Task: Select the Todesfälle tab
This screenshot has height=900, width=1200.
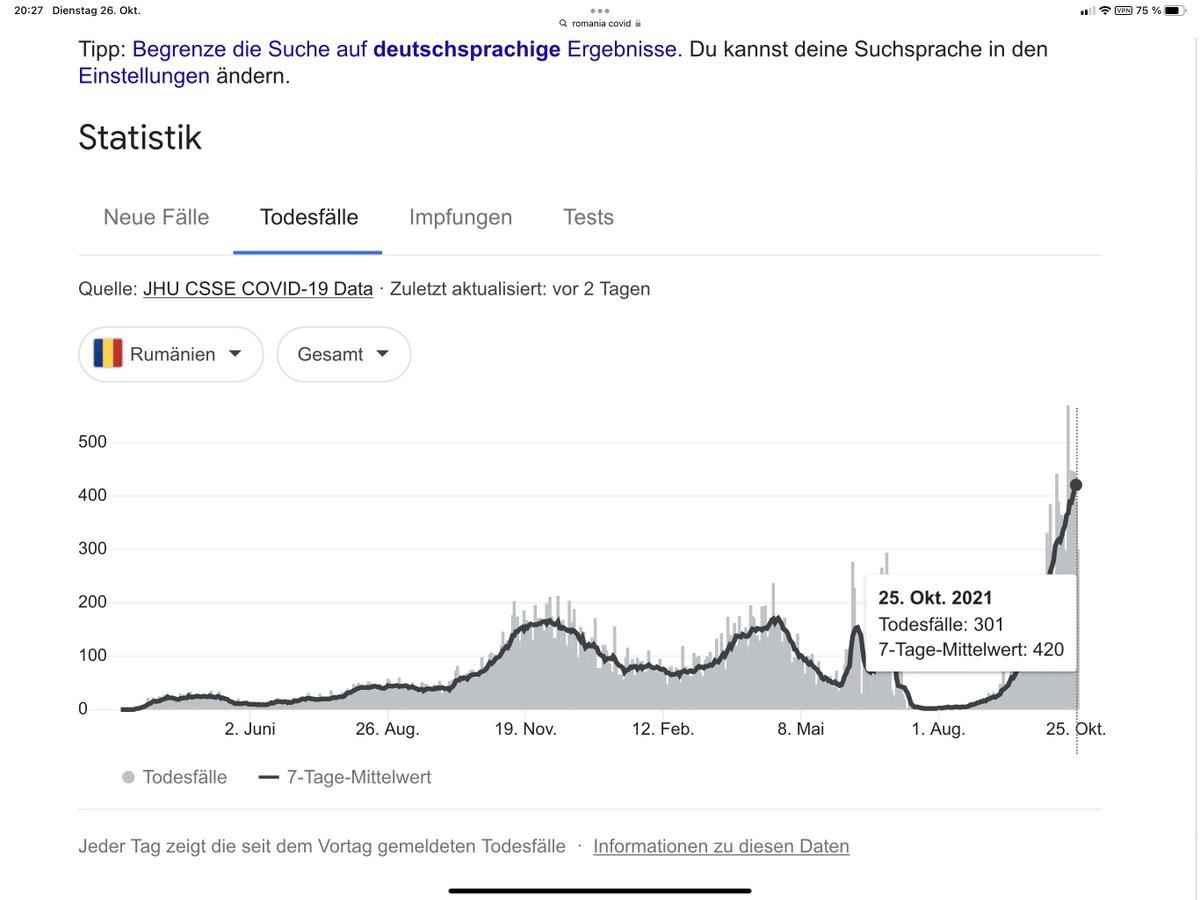Action: [308, 217]
